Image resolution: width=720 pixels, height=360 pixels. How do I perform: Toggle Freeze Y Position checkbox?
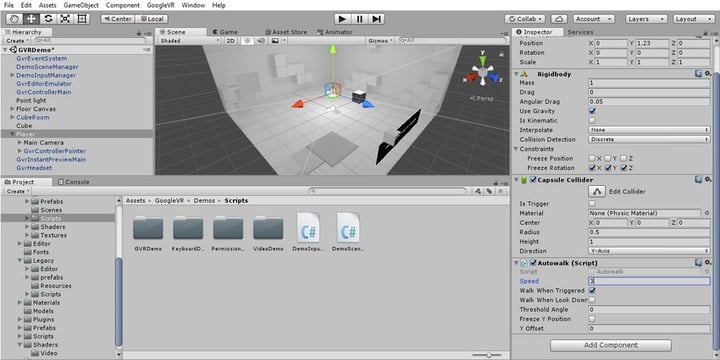592,319
